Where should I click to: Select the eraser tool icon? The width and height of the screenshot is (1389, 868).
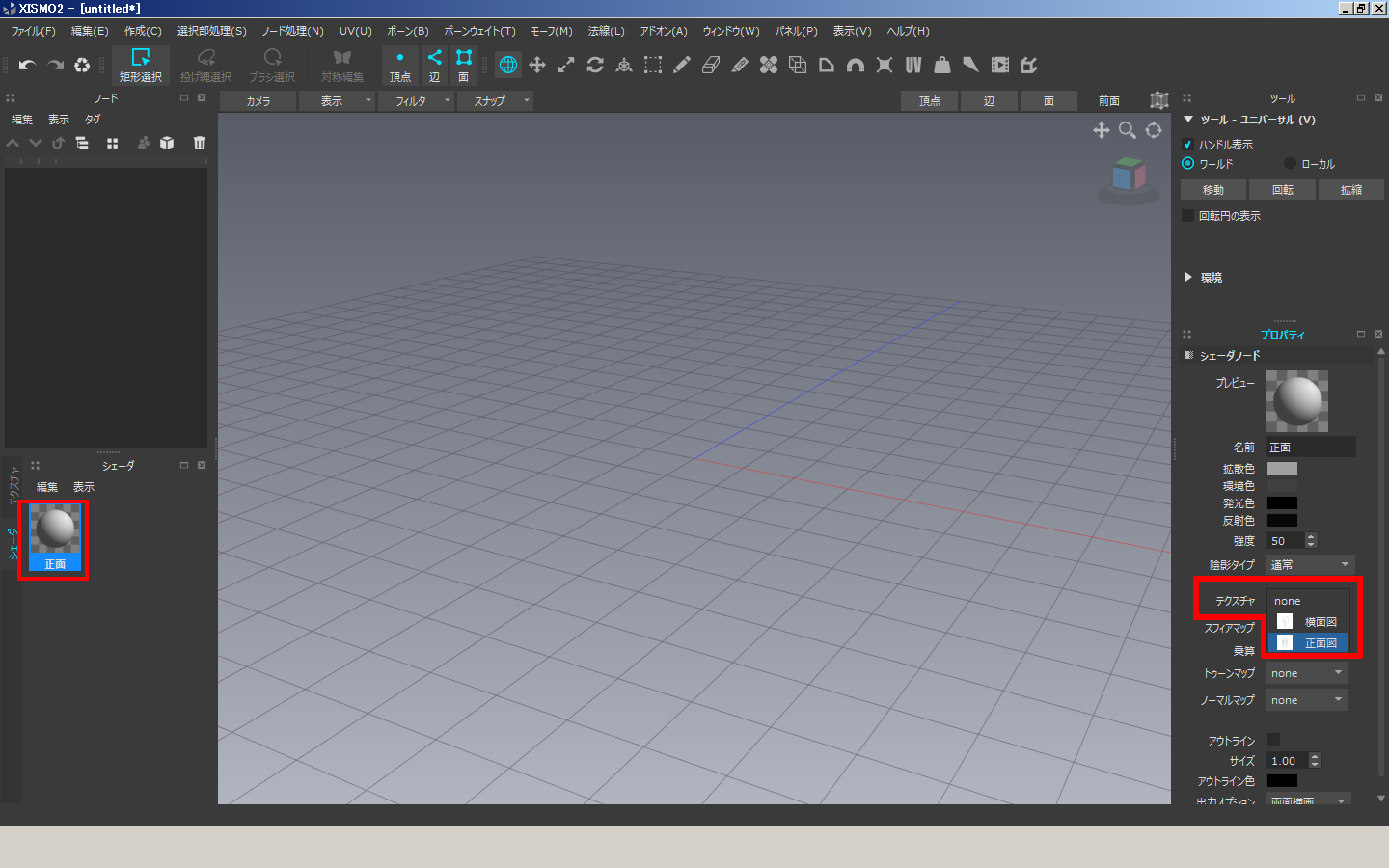(711, 65)
